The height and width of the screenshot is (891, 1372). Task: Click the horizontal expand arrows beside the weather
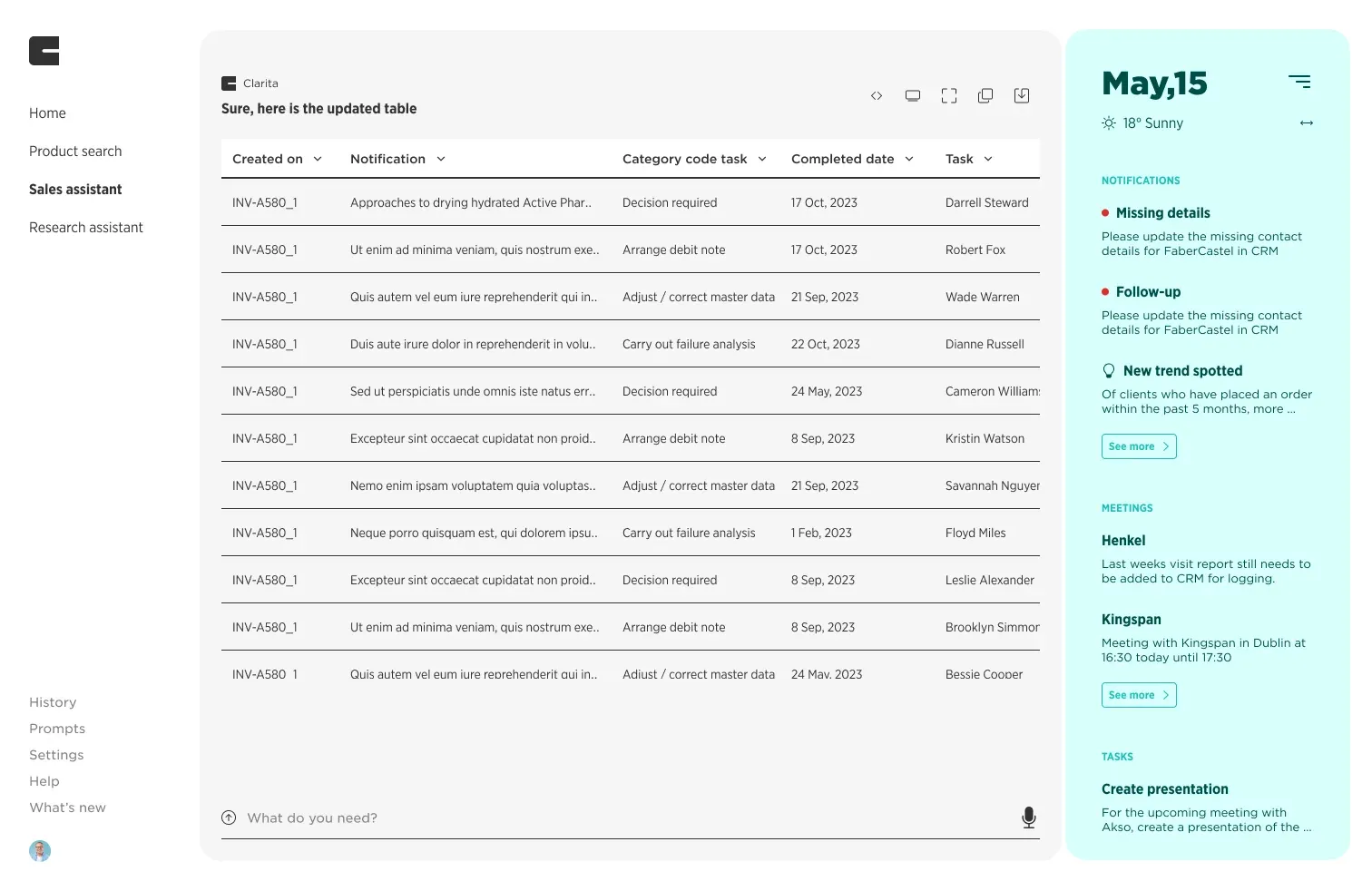[1307, 122]
